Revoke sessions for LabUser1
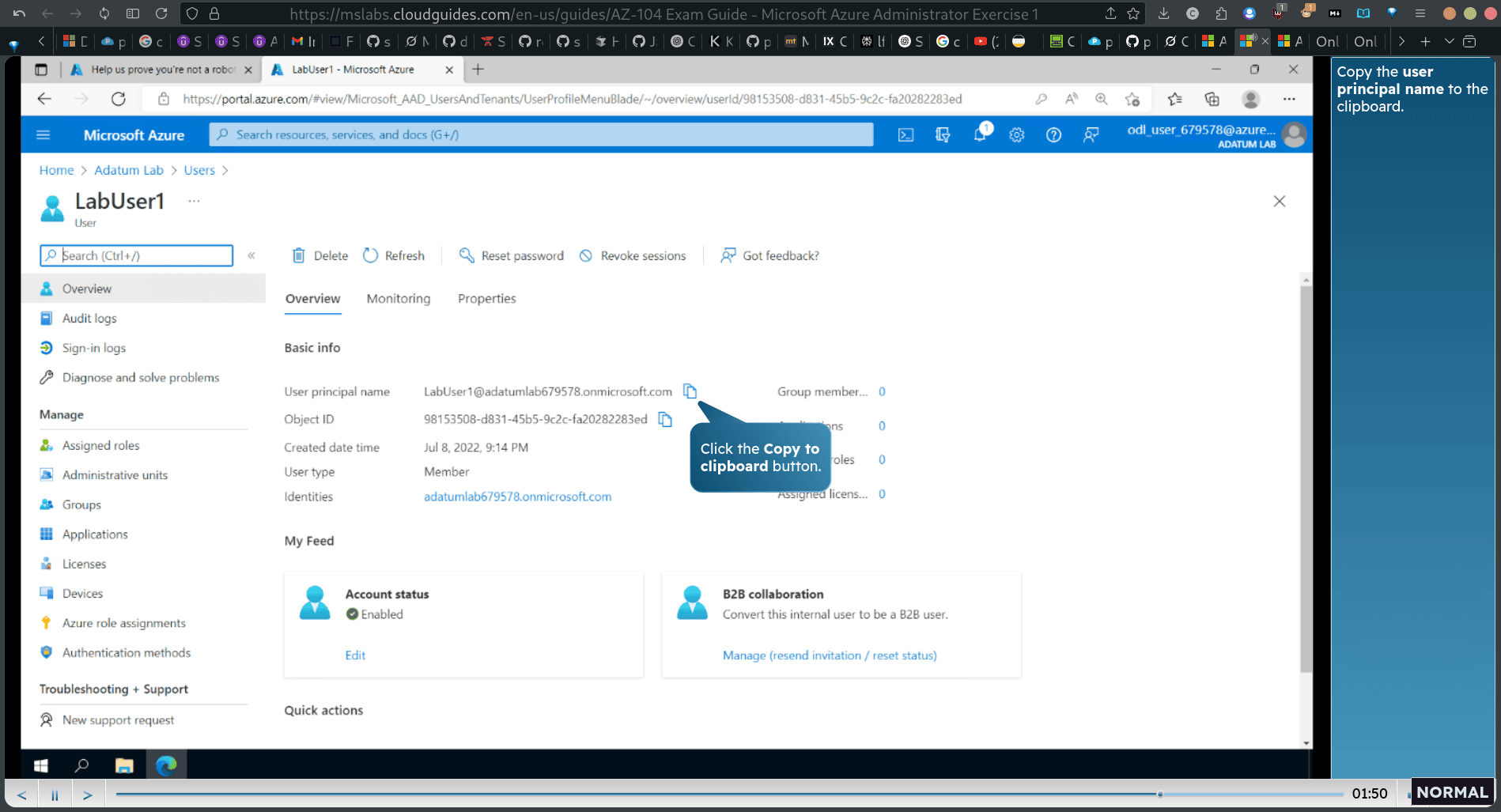Viewport: 1501px width, 812px height. pos(633,255)
